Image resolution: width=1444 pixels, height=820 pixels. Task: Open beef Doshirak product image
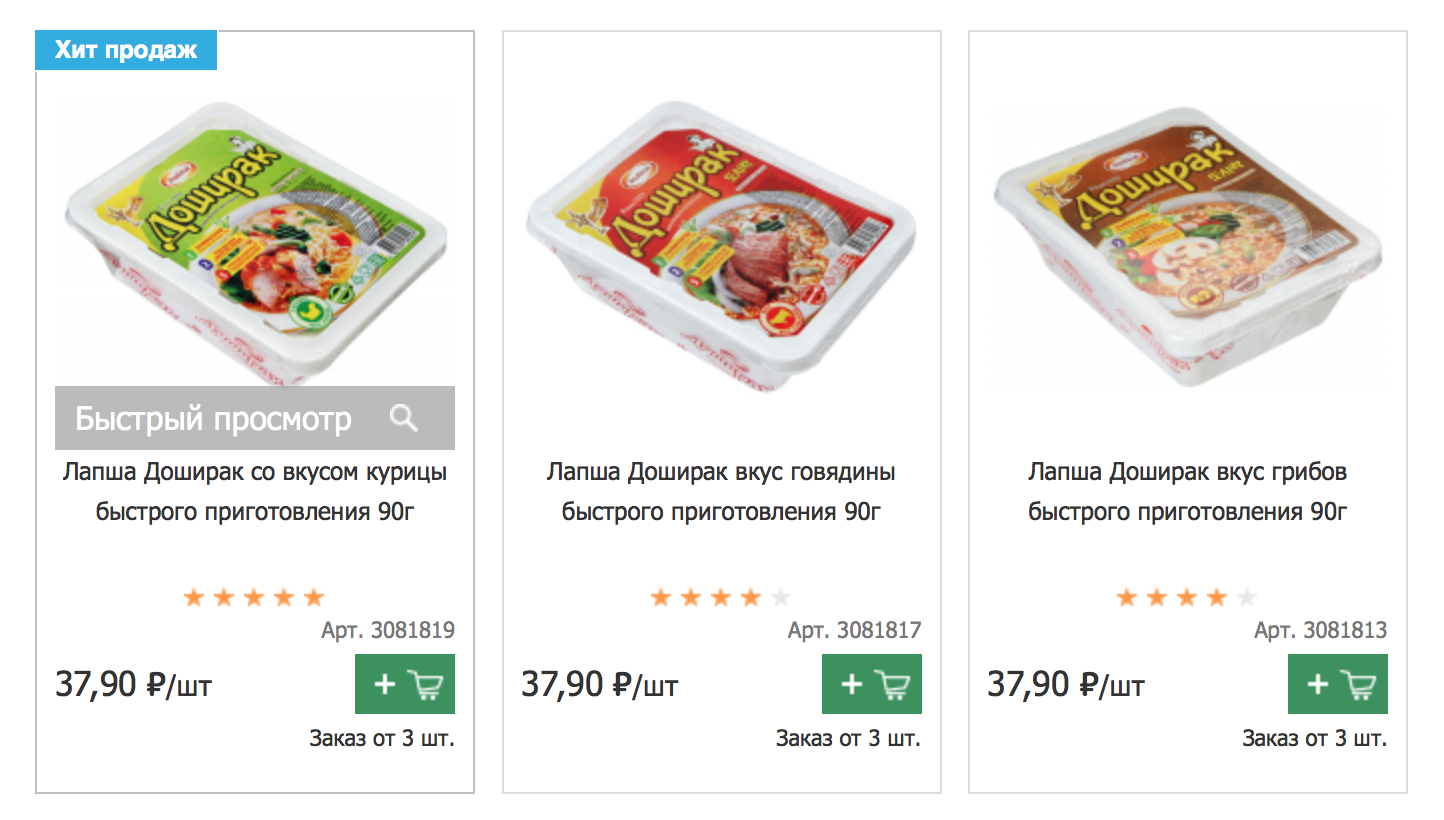point(721,240)
